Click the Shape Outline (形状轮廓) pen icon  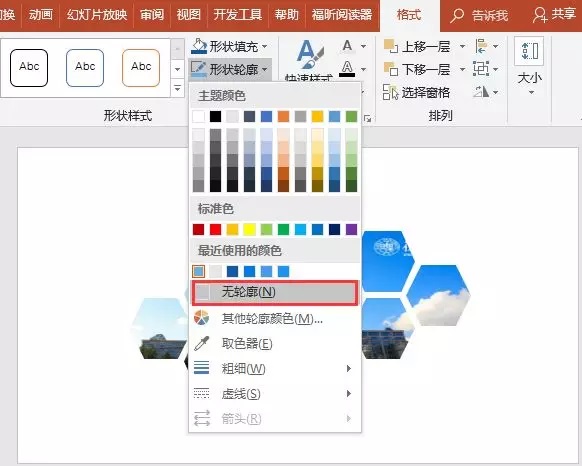click(199, 69)
